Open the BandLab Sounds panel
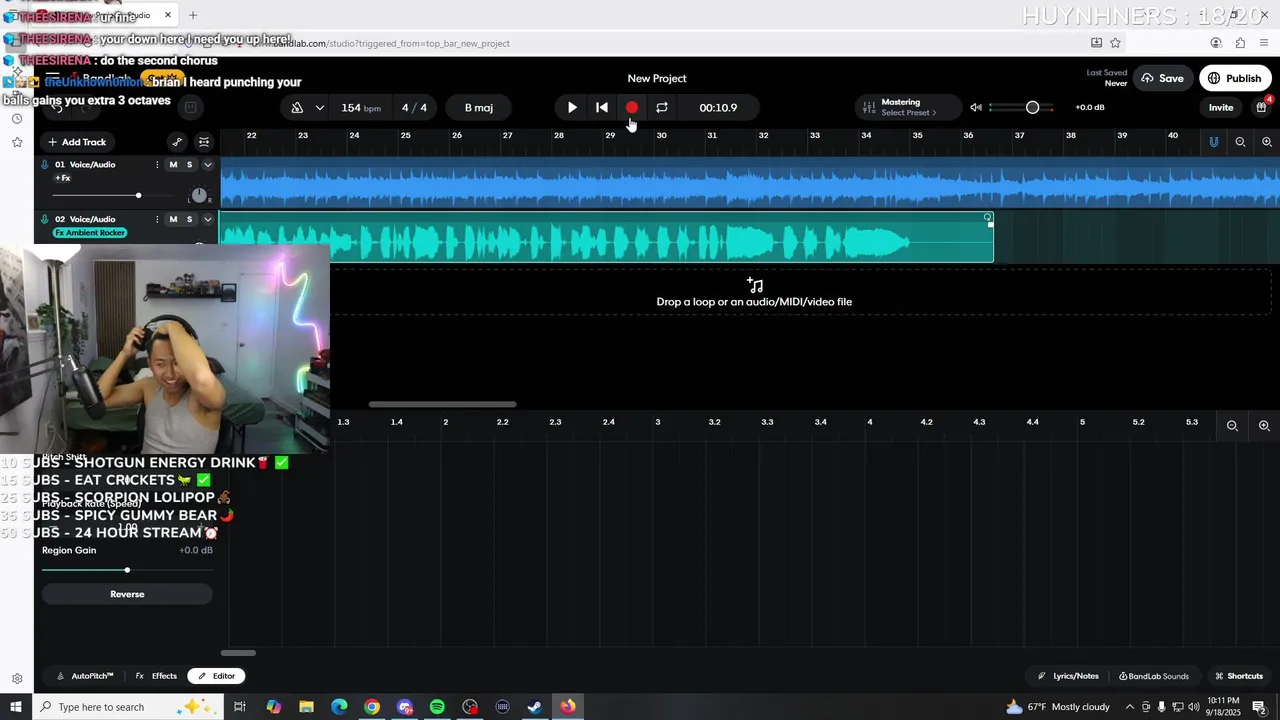1280x720 pixels. point(1154,676)
